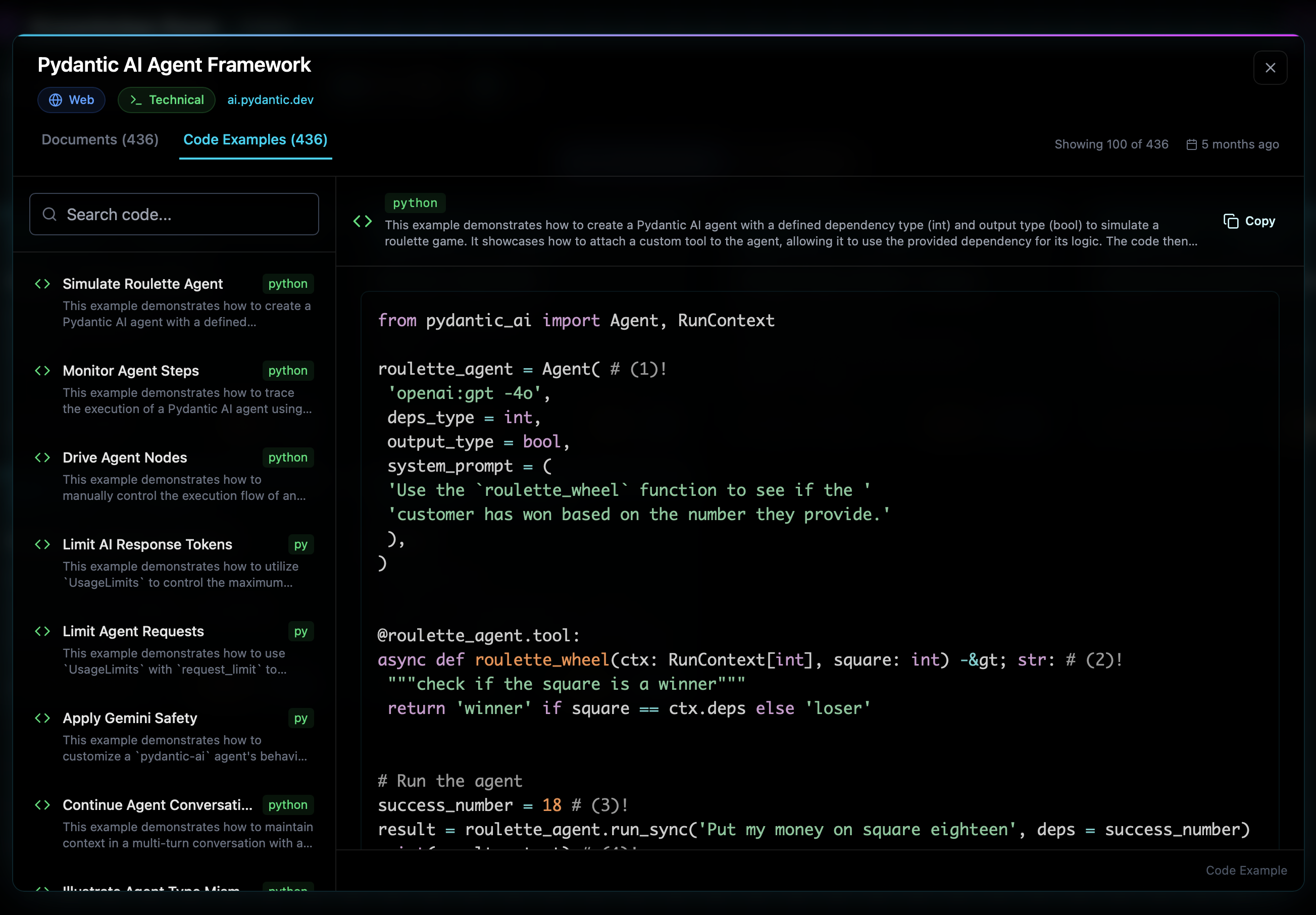The height and width of the screenshot is (915, 1316).
Task: Open the ai.pydantic.dev link
Action: point(270,100)
